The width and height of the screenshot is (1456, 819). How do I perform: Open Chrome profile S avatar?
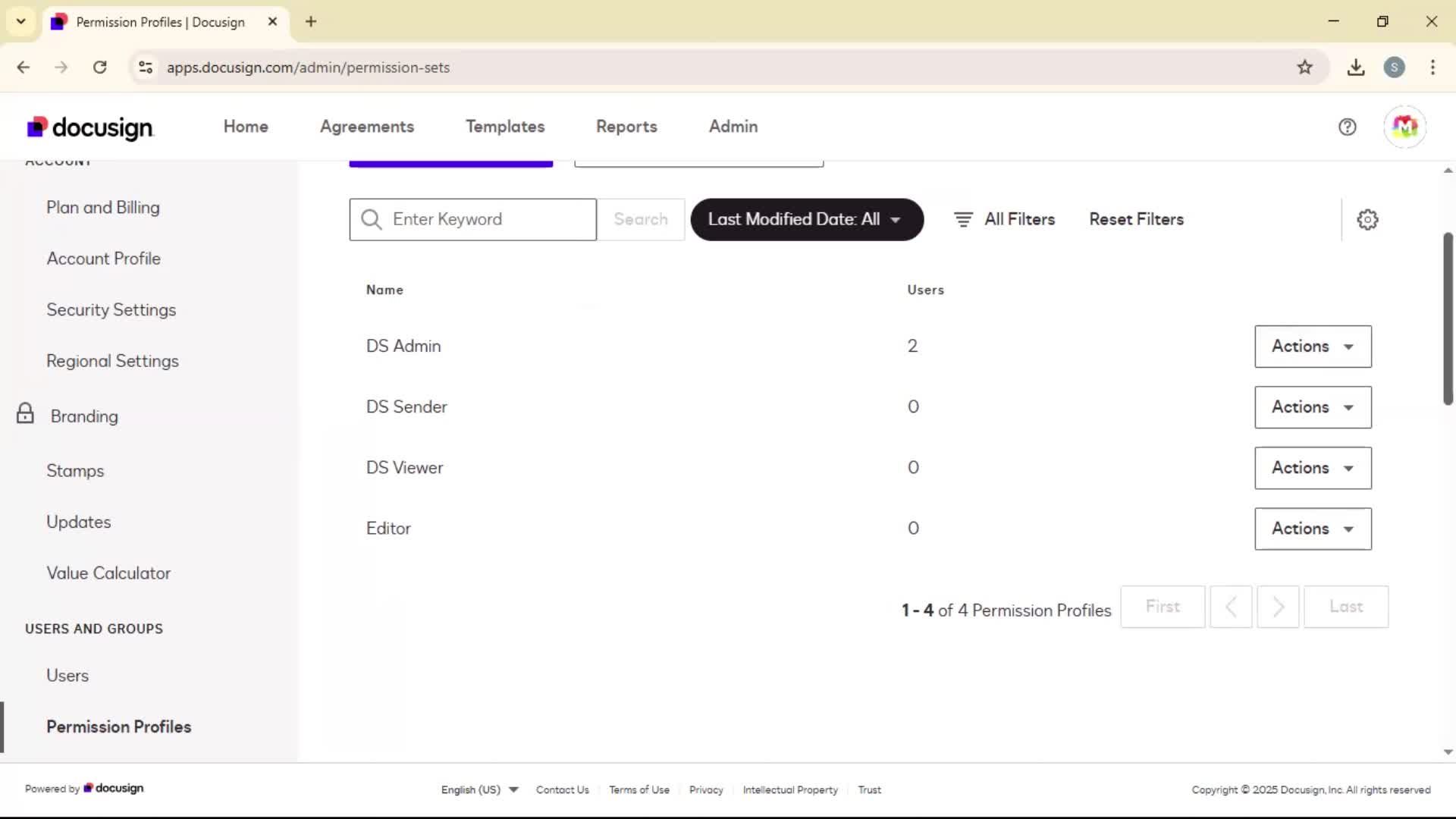pyautogui.click(x=1394, y=67)
